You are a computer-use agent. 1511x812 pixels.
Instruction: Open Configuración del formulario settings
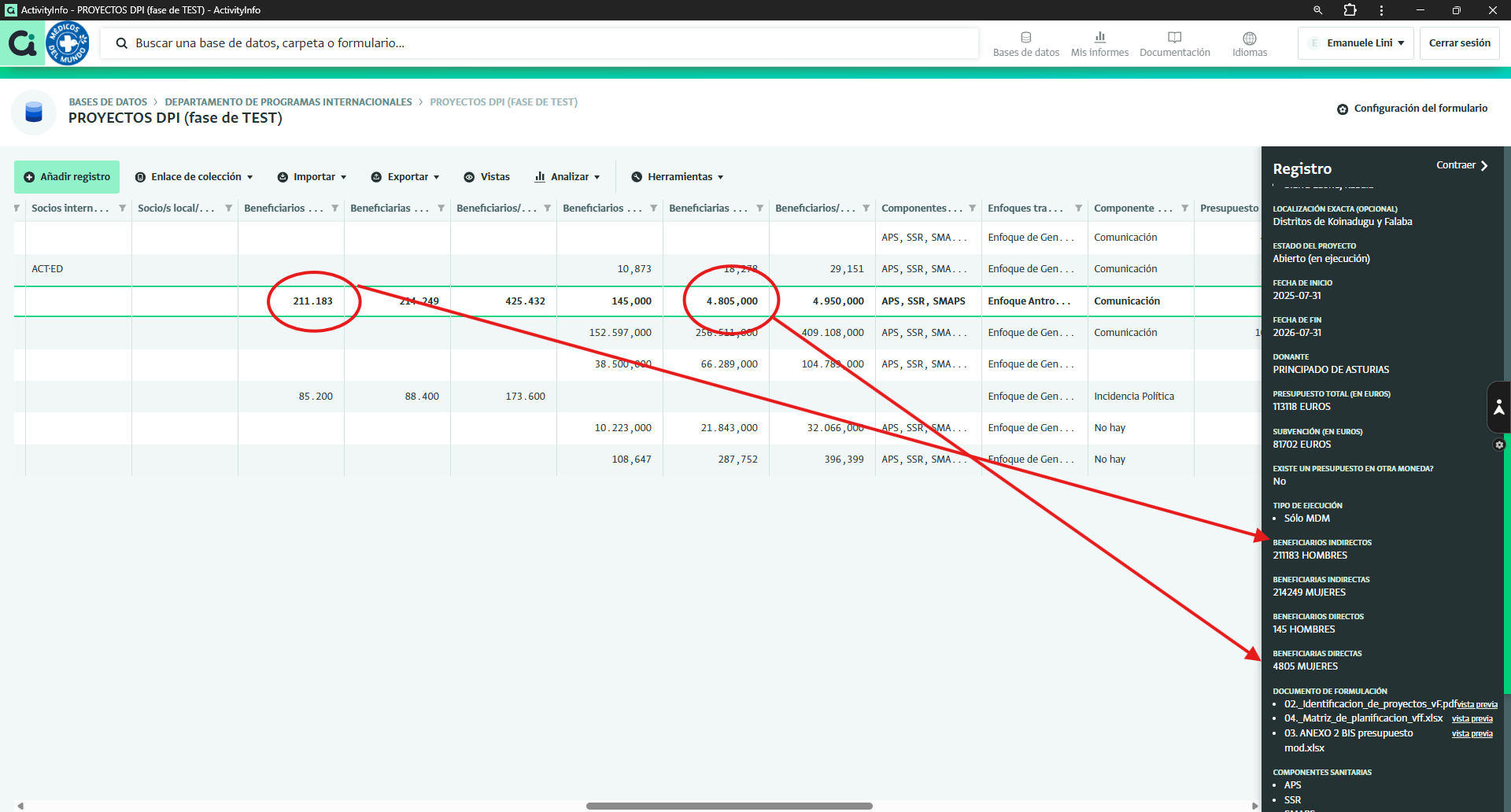point(1412,109)
